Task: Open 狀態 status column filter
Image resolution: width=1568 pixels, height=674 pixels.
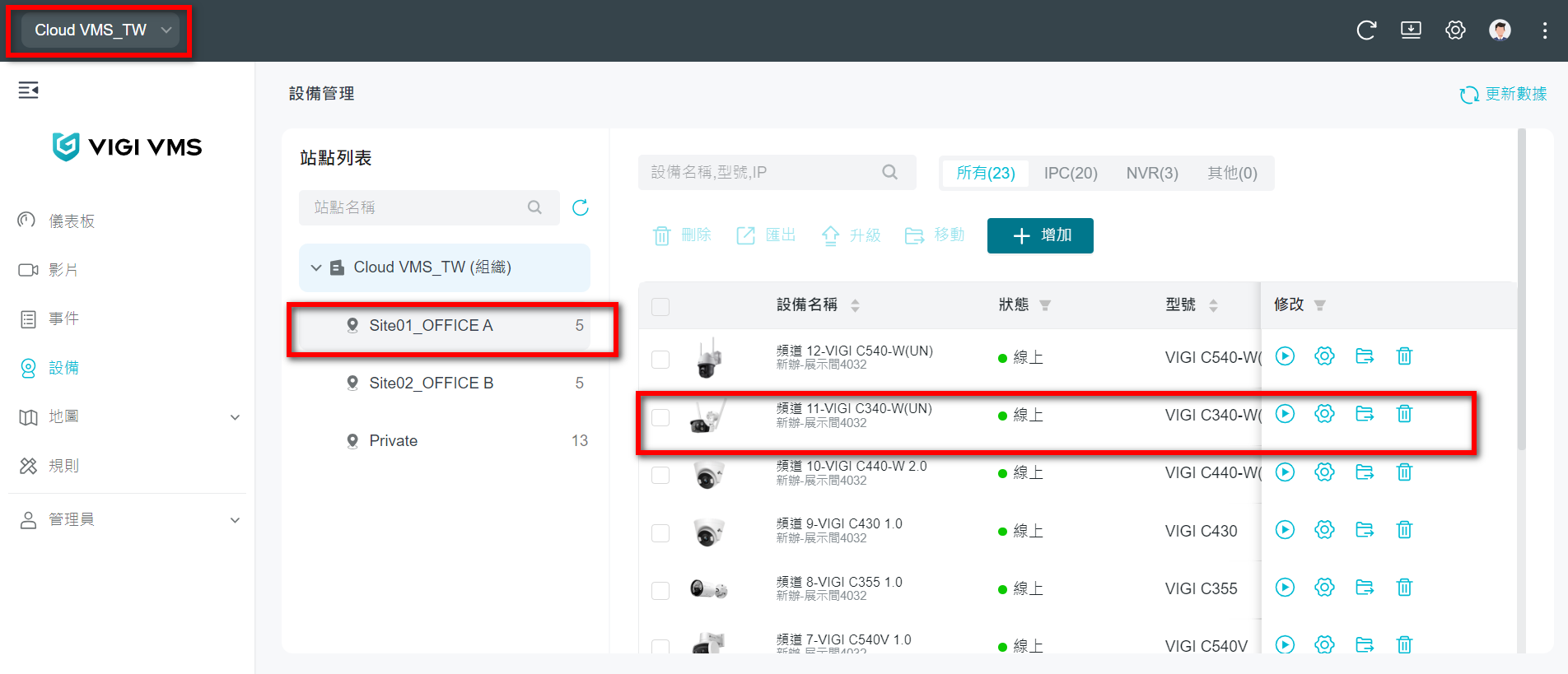Action: click(1045, 305)
